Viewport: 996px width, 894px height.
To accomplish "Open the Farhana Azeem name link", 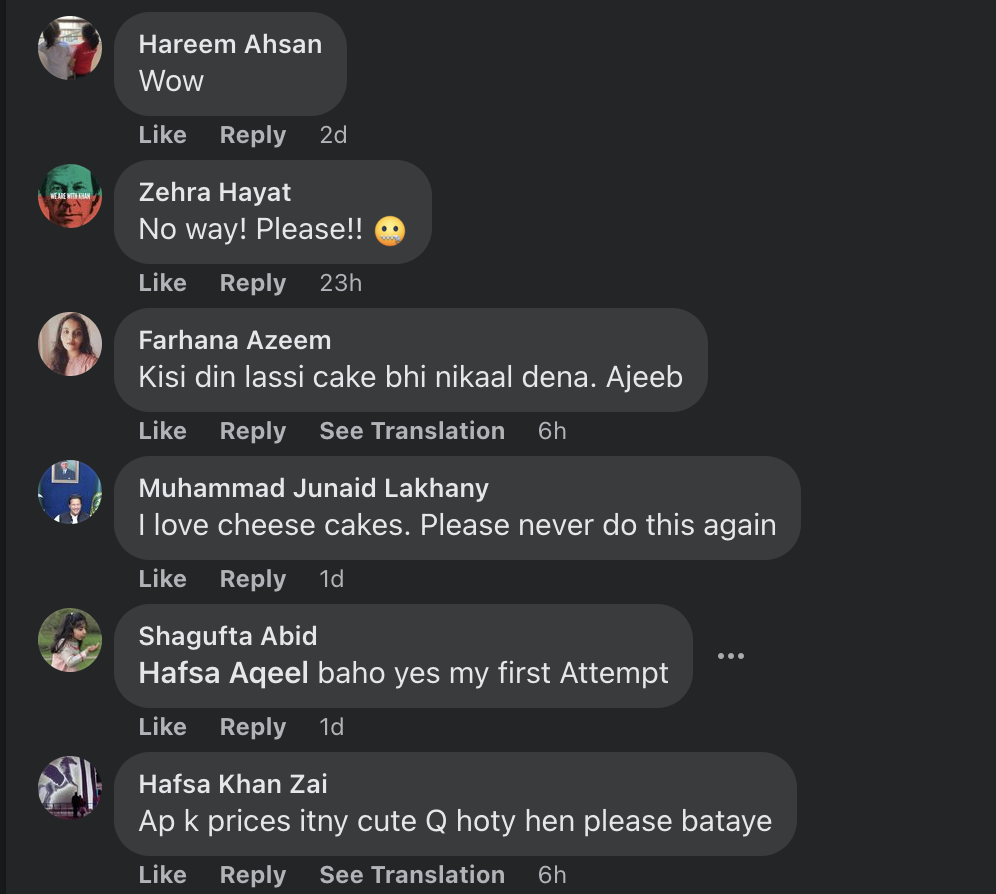I will click(x=235, y=340).
